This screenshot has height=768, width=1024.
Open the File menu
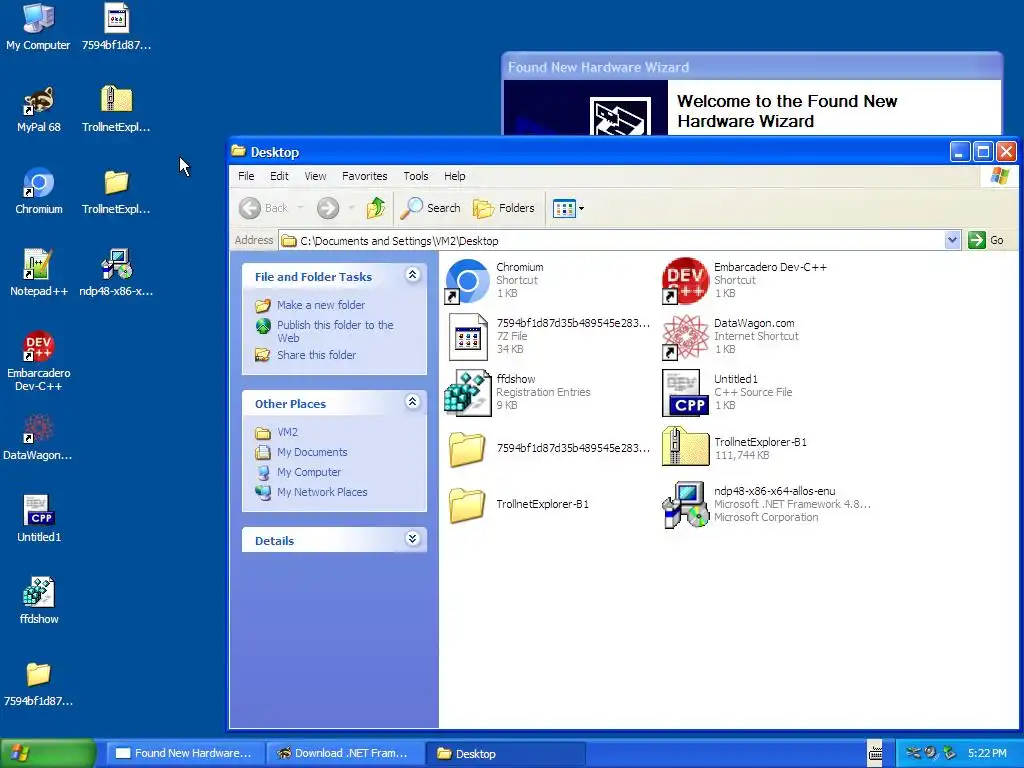pos(246,176)
